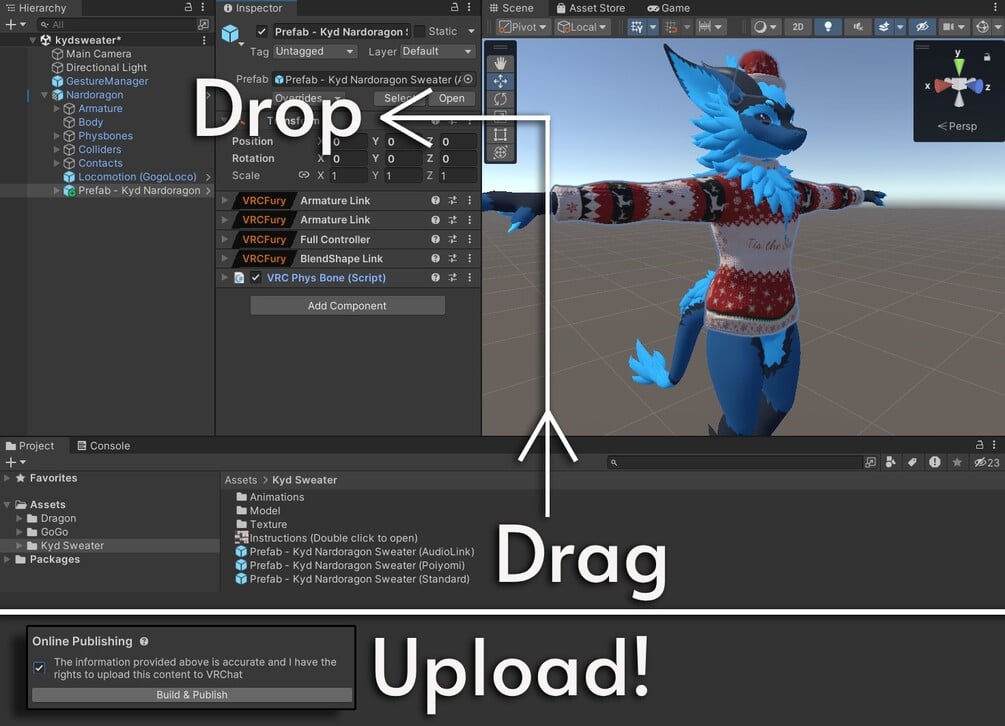Toggle 2D scene view mode
The height and width of the screenshot is (726, 1005).
[797, 26]
